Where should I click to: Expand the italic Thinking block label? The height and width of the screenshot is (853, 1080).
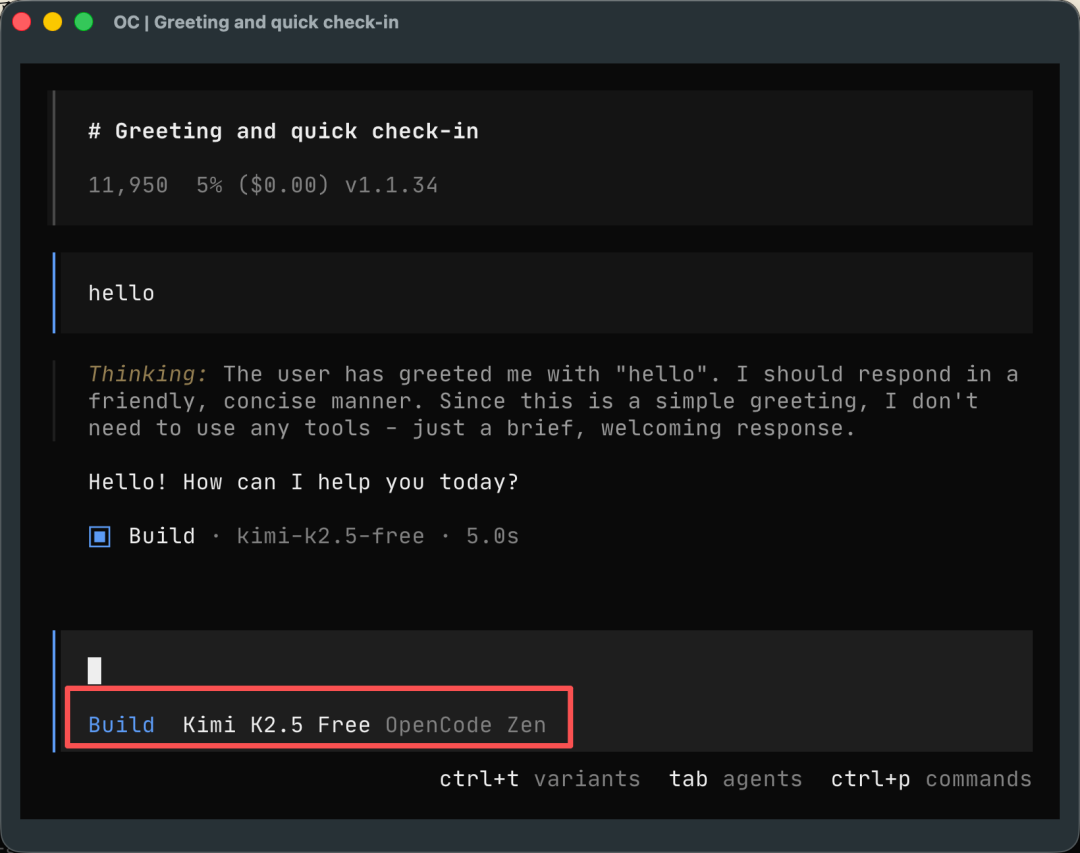coord(148,374)
